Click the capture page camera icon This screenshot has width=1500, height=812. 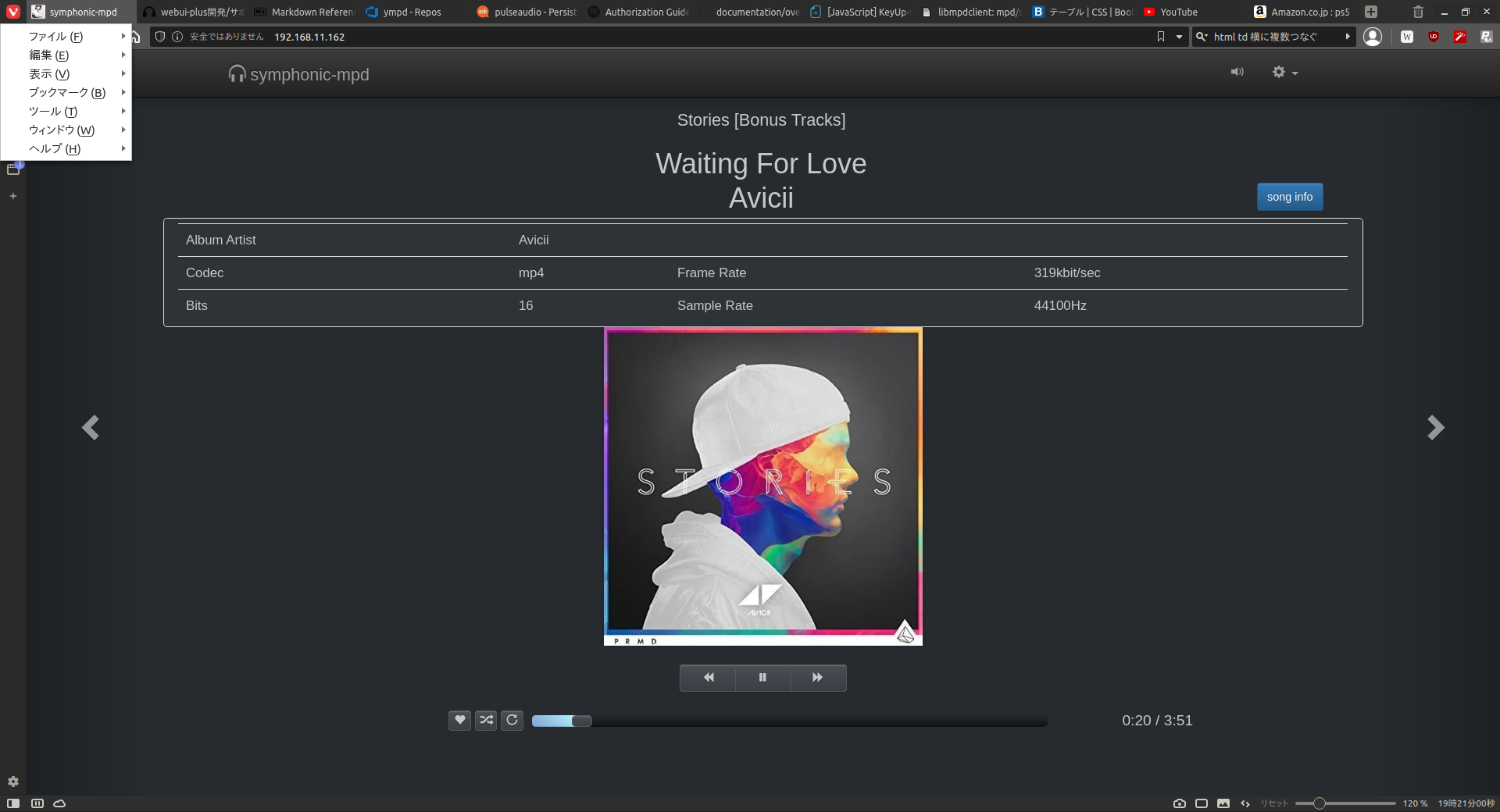(1180, 803)
